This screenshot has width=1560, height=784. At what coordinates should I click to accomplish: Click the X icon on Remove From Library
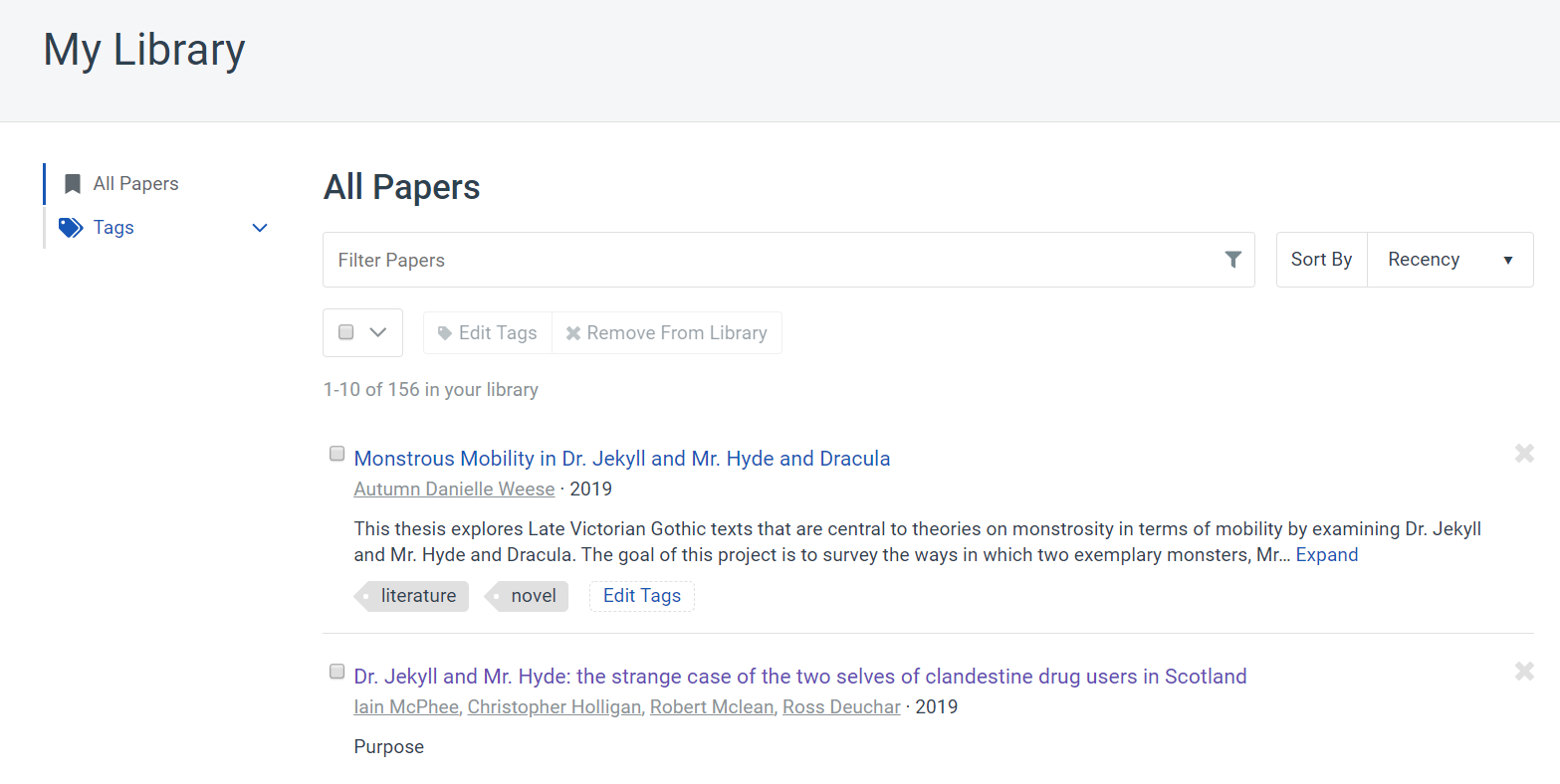tap(573, 333)
